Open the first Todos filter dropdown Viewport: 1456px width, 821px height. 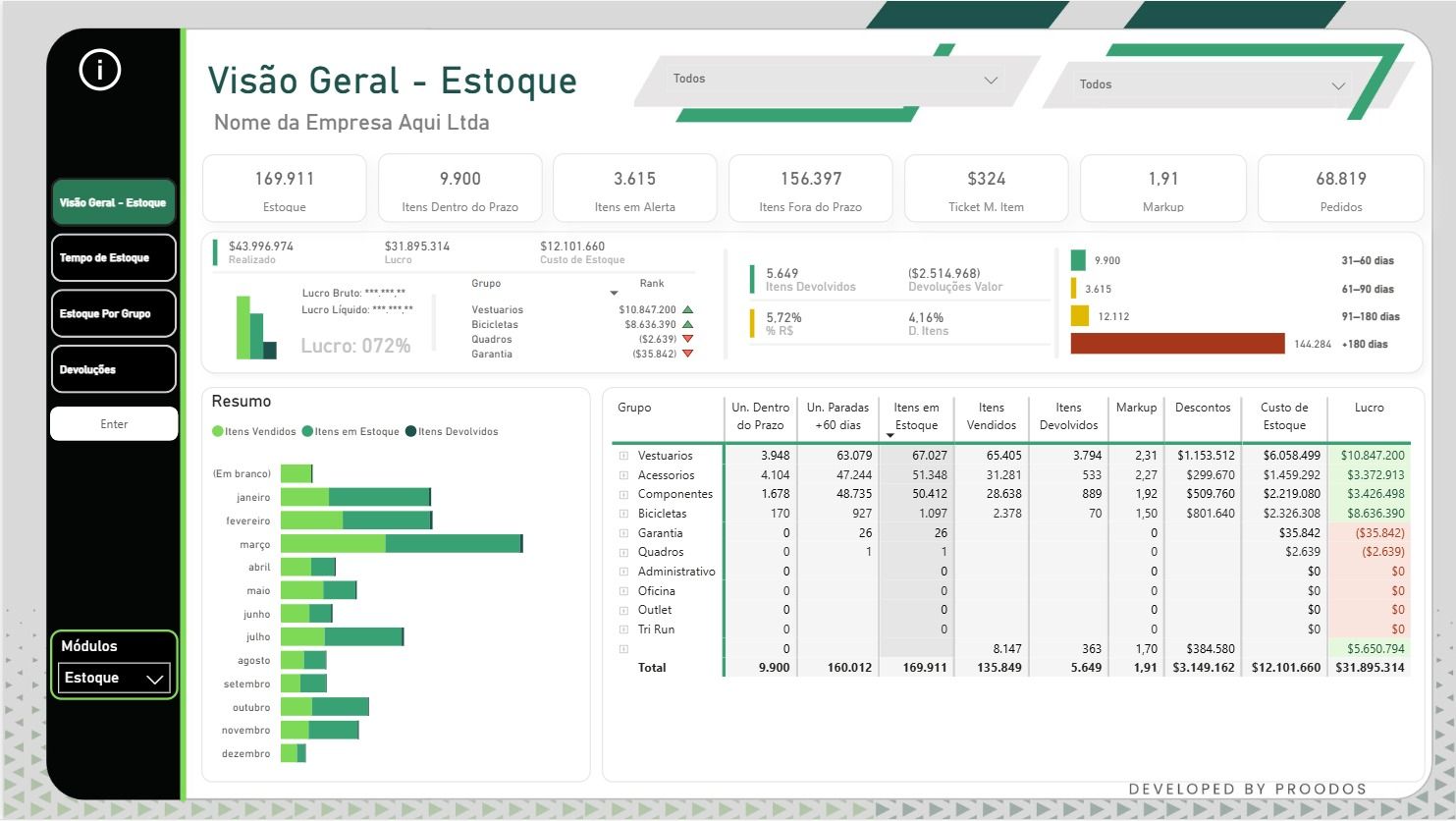click(x=836, y=80)
